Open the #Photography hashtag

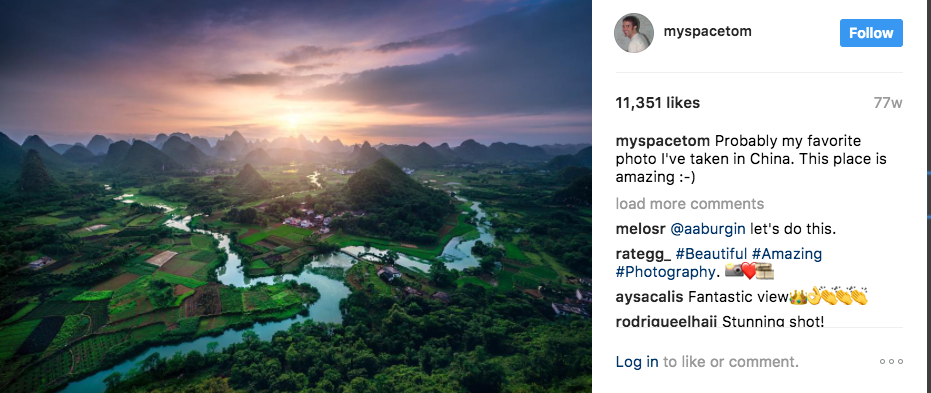click(x=665, y=272)
